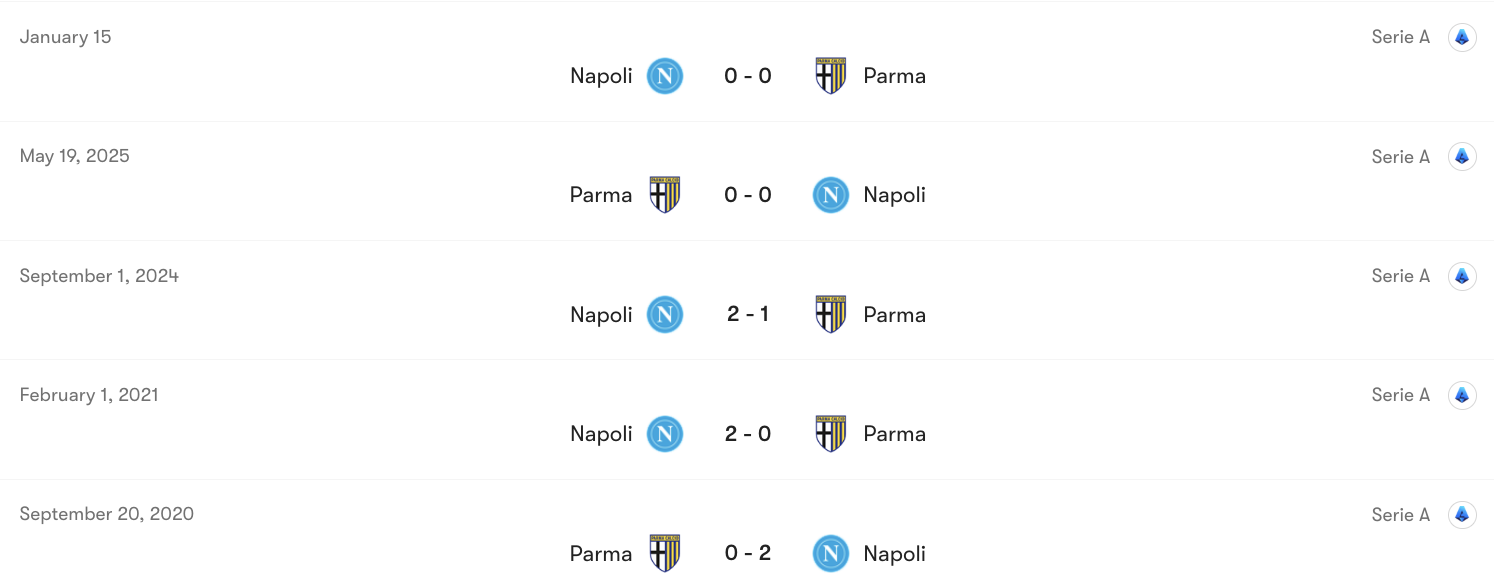Click the May 19, 2025 date label
Screen dimensions: 1494x584
click(74, 156)
